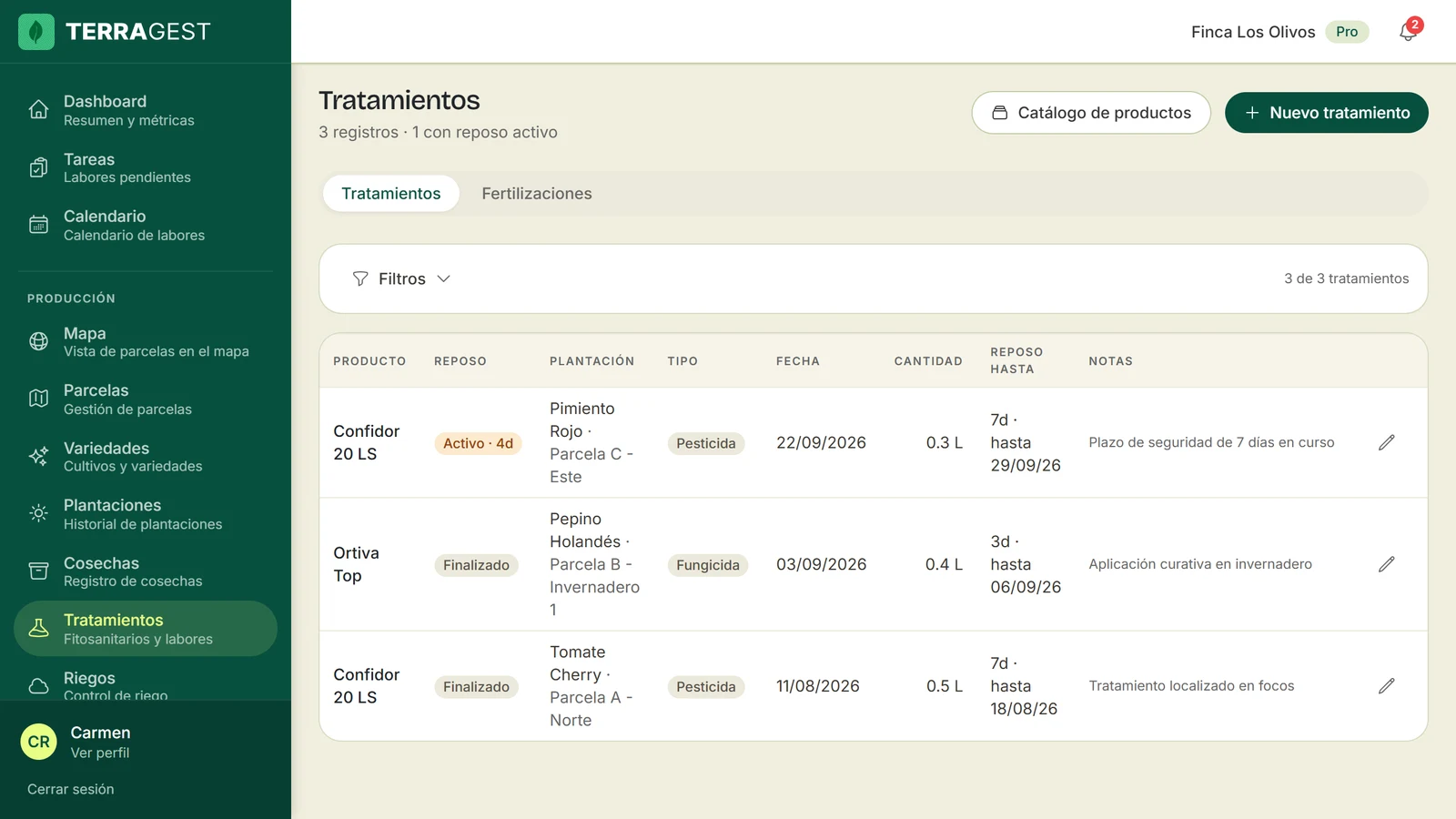Click the Pro plan badge
Viewport: 1456px width, 819px height.
(1347, 32)
